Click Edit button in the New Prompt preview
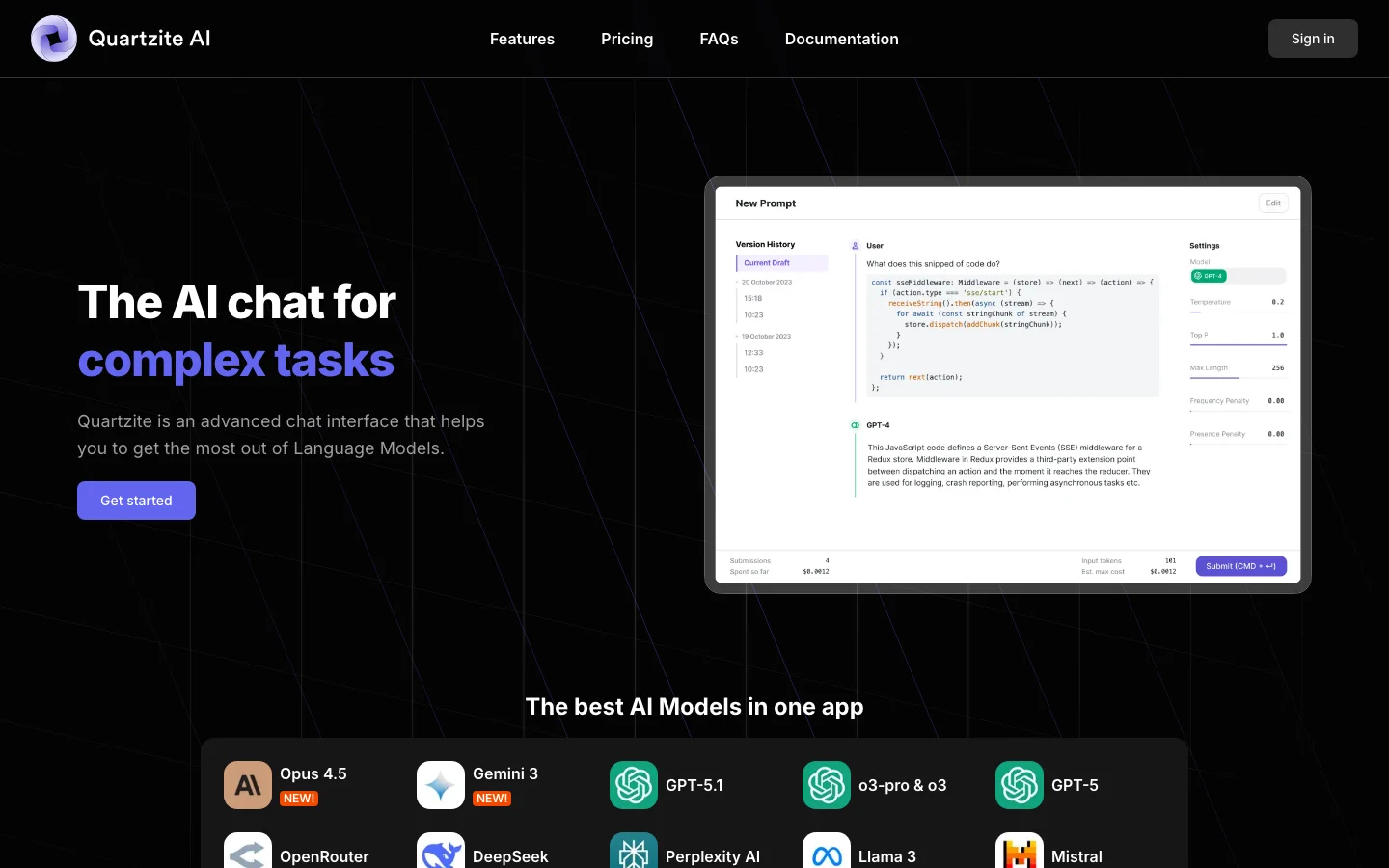The width and height of the screenshot is (1389, 868). [x=1273, y=203]
